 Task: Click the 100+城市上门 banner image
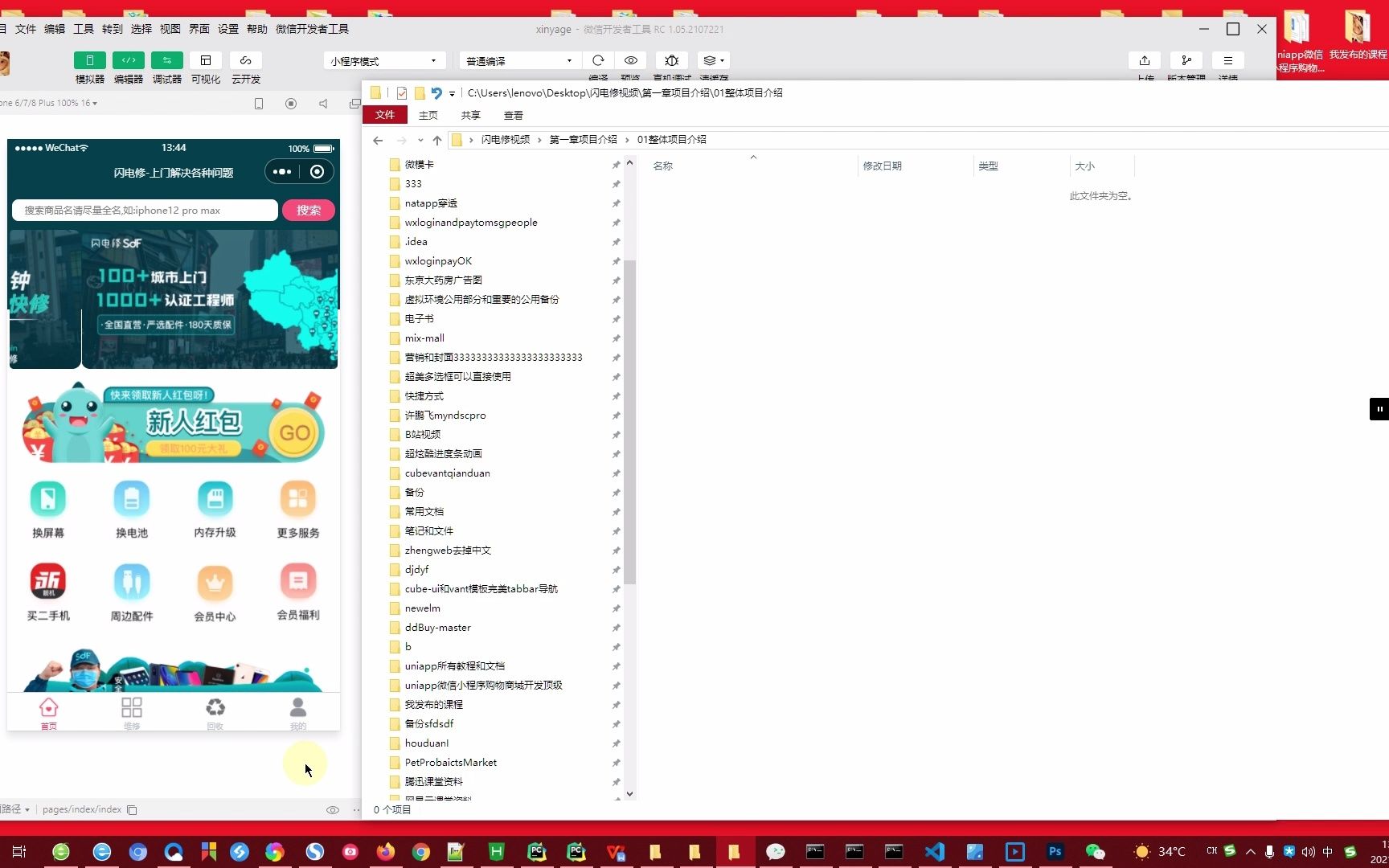pyautogui.click(x=210, y=299)
